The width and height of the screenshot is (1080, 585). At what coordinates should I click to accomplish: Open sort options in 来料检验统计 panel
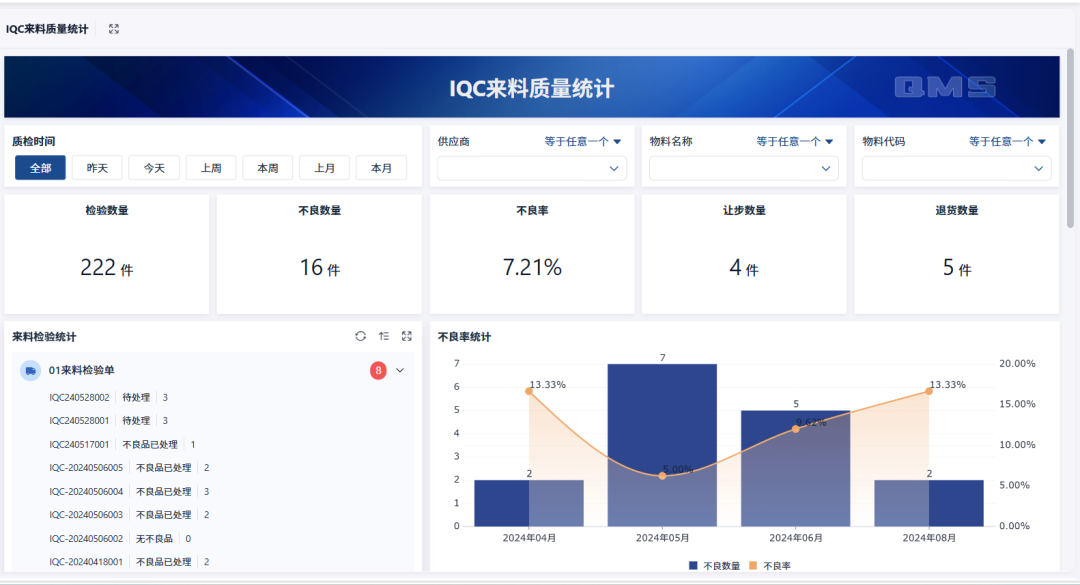click(x=384, y=336)
